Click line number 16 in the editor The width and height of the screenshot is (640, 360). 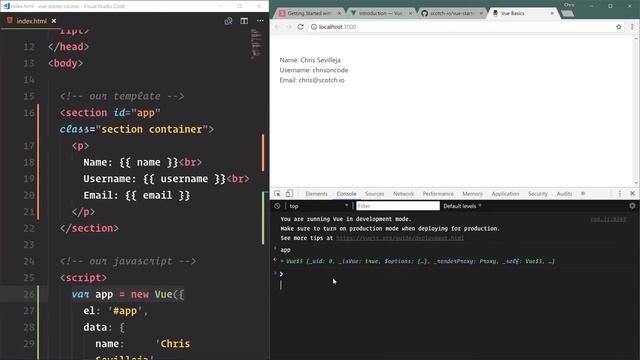(29, 113)
